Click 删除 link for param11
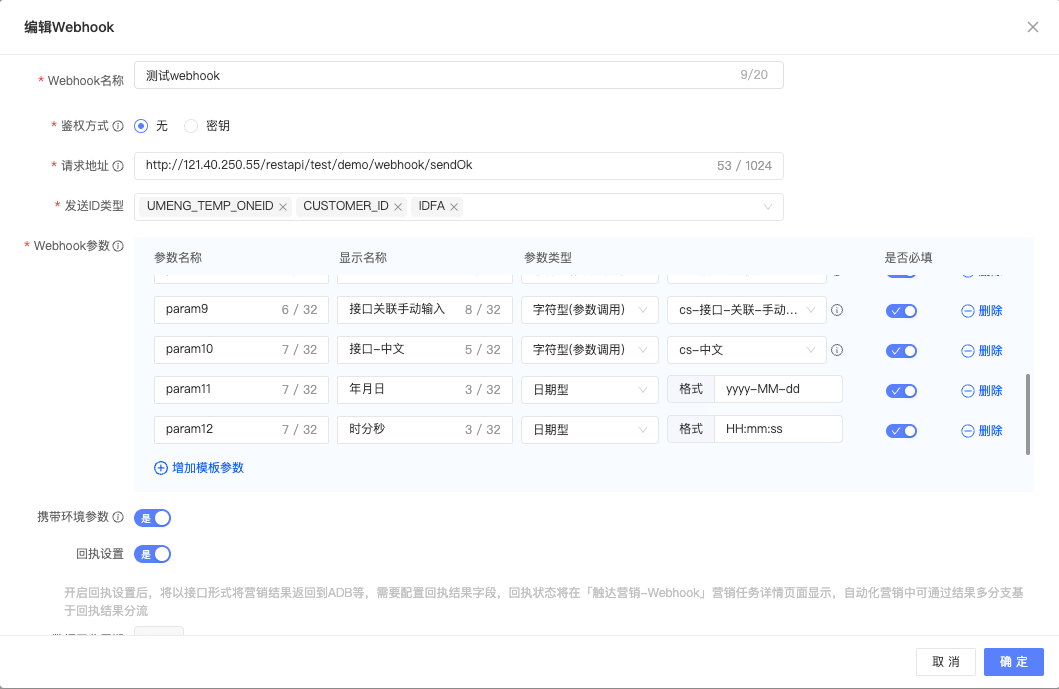 991,390
